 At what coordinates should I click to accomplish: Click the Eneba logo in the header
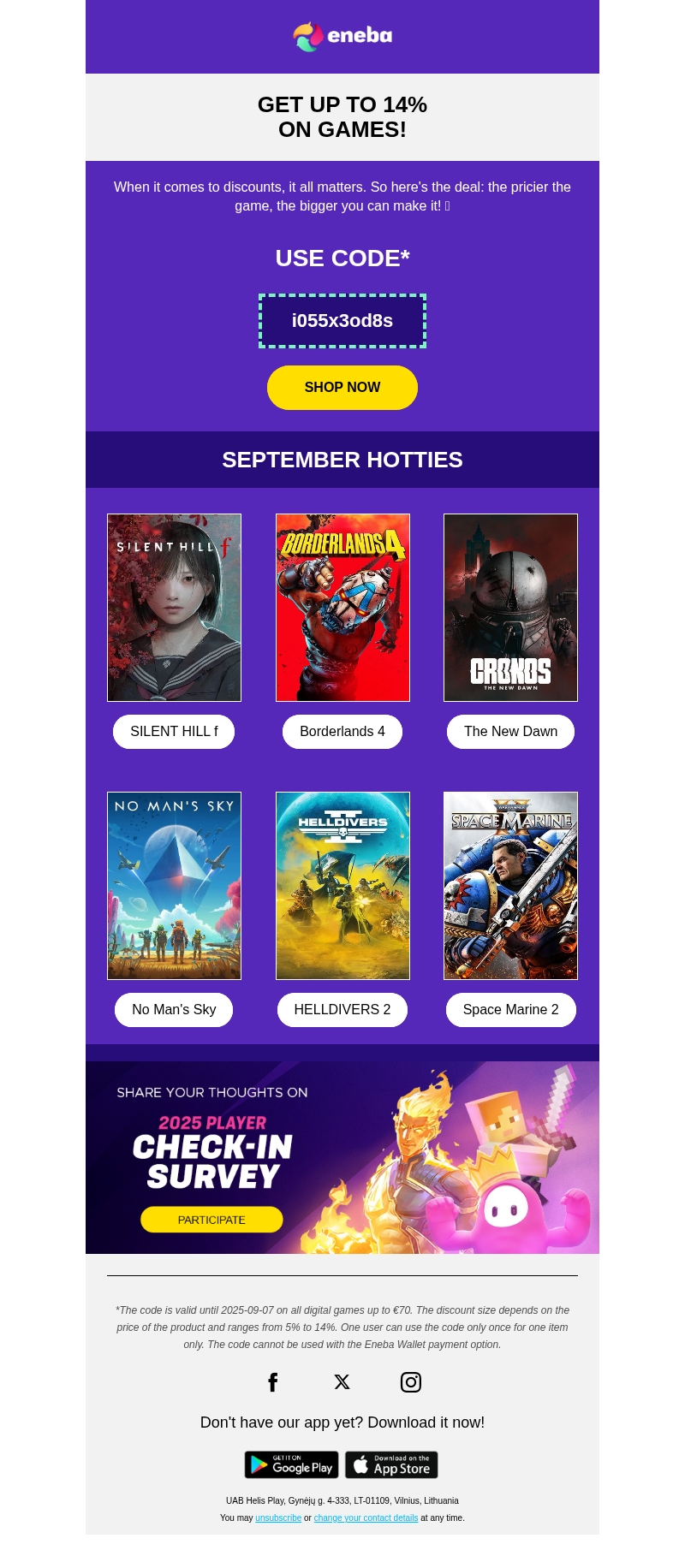pyautogui.click(x=342, y=36)
